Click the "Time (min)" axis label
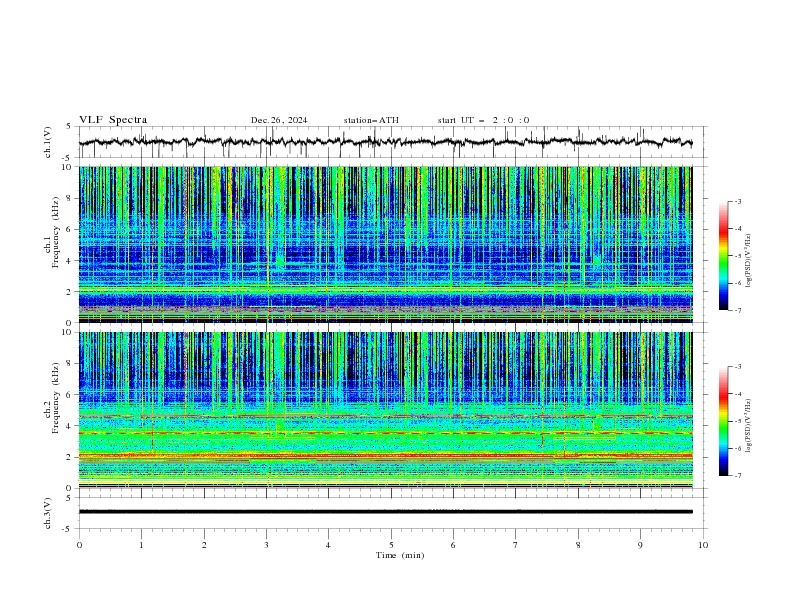The image size is (792, 612). [400, 555]
